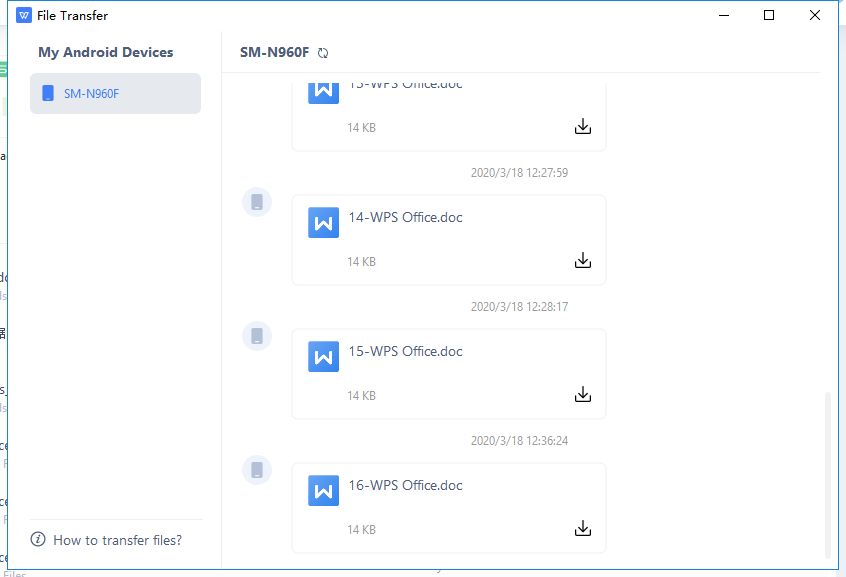
Task: Click the WPS document icon for 15-WPS Office.doc
Action: pyautogui.click(x=323, y=356)
